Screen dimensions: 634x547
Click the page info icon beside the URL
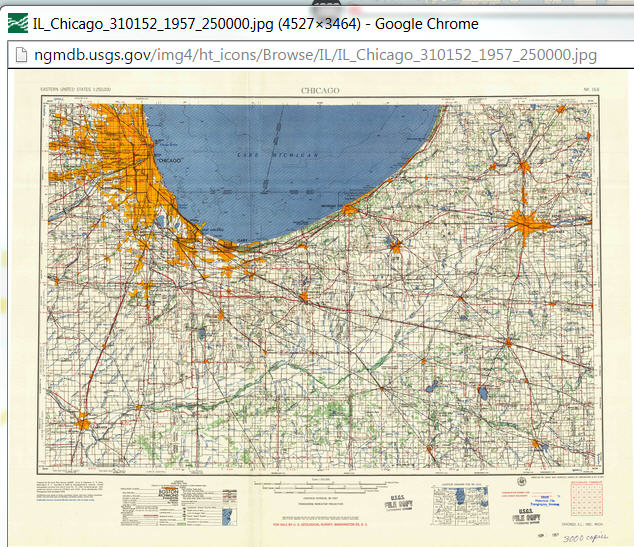(x=18, y=54)
